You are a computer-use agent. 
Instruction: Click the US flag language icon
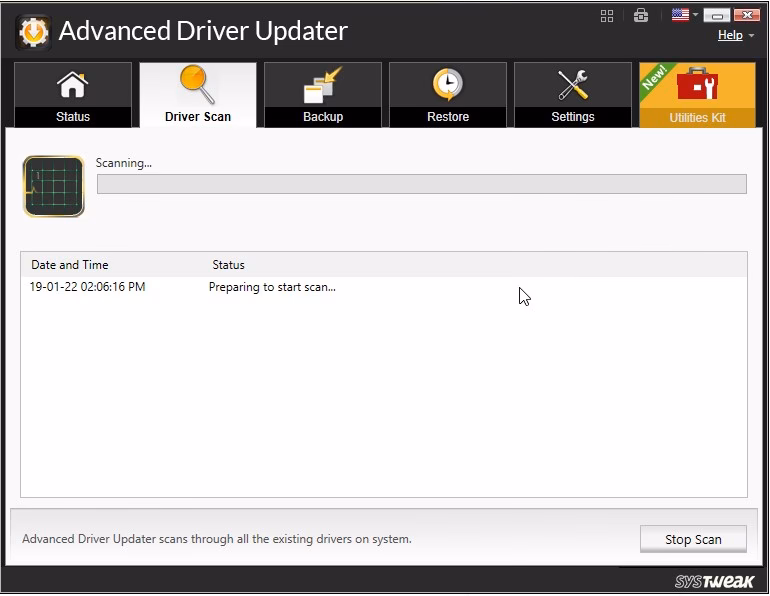coord(680,15)
